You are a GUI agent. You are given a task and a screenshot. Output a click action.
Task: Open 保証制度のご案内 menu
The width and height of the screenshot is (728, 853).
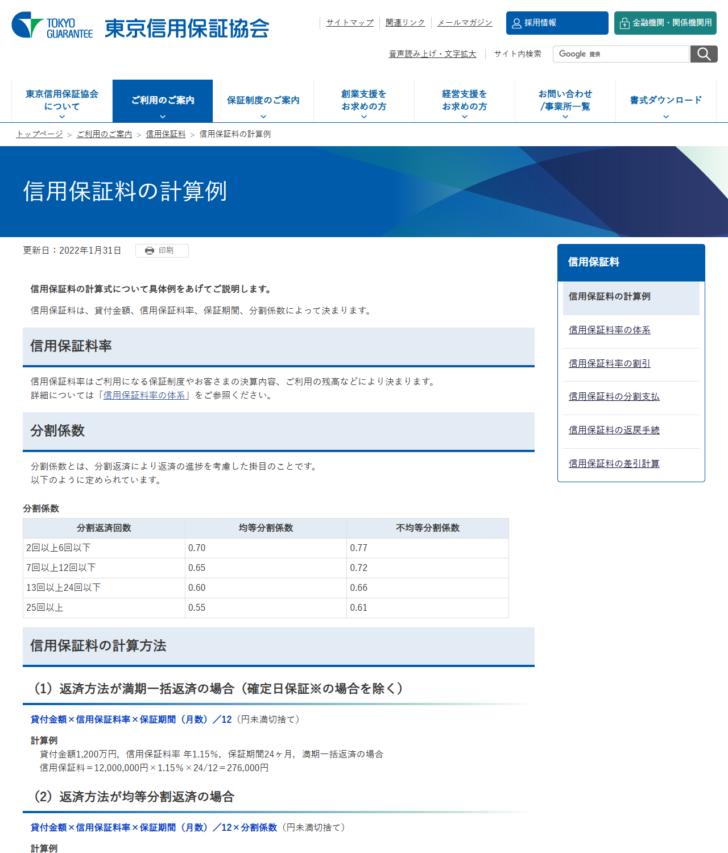click(263, 101)
